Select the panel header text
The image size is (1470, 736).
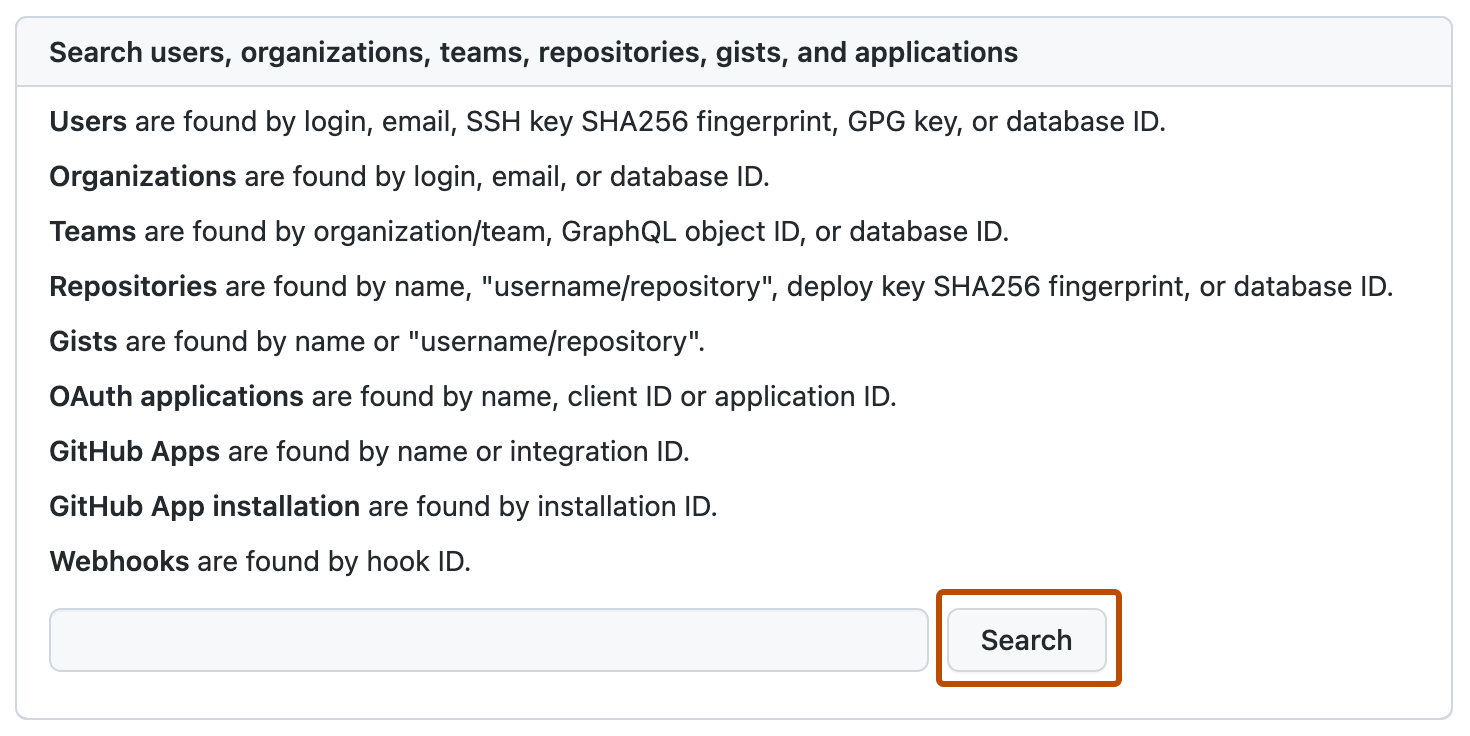[x=534, y=52]
